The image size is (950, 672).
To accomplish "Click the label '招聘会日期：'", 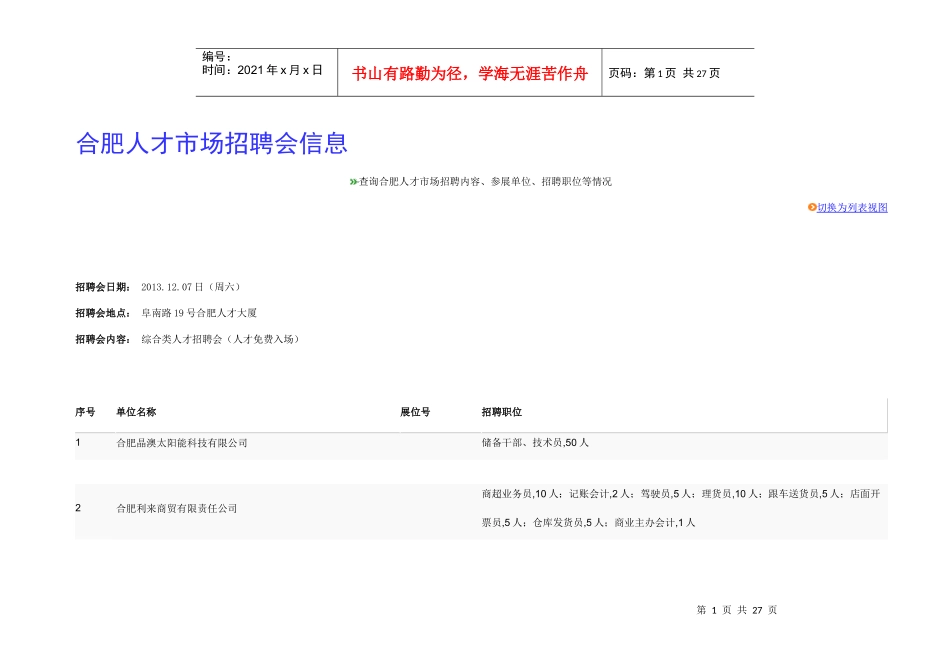I will [102, 287].
